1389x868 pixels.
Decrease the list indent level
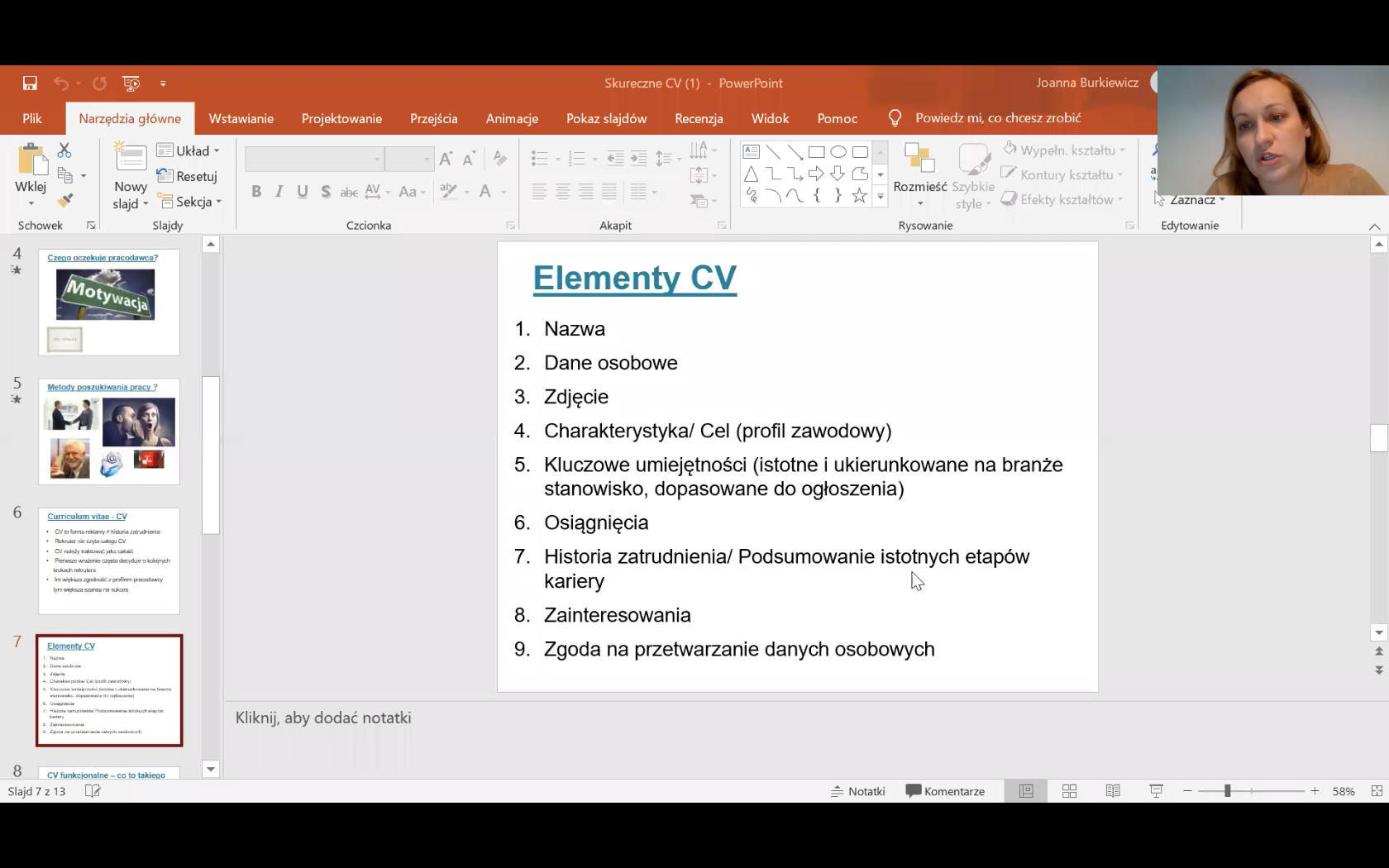click(615, 159)
